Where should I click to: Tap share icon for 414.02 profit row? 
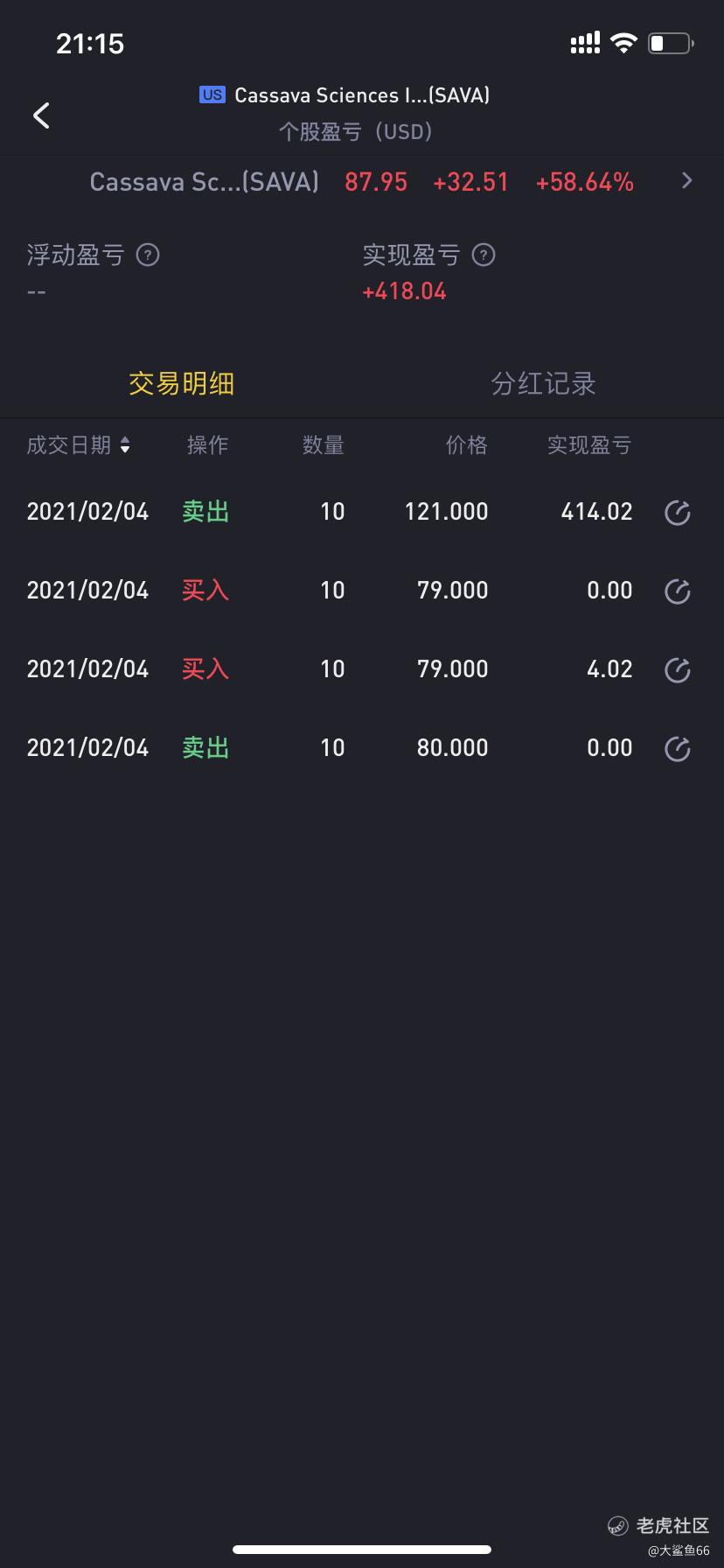pyautogui.click(x=678, y=513)
